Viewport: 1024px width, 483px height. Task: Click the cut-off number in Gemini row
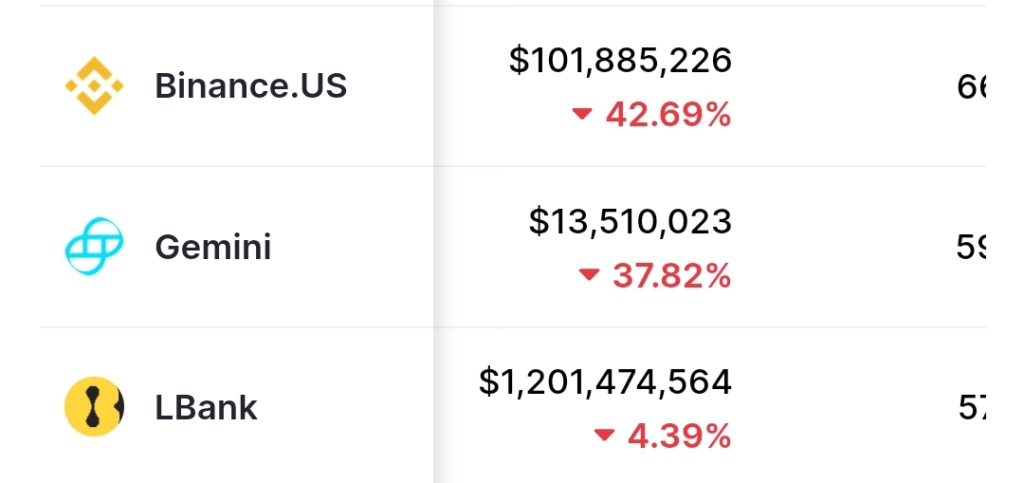click(x=971, y=248)
